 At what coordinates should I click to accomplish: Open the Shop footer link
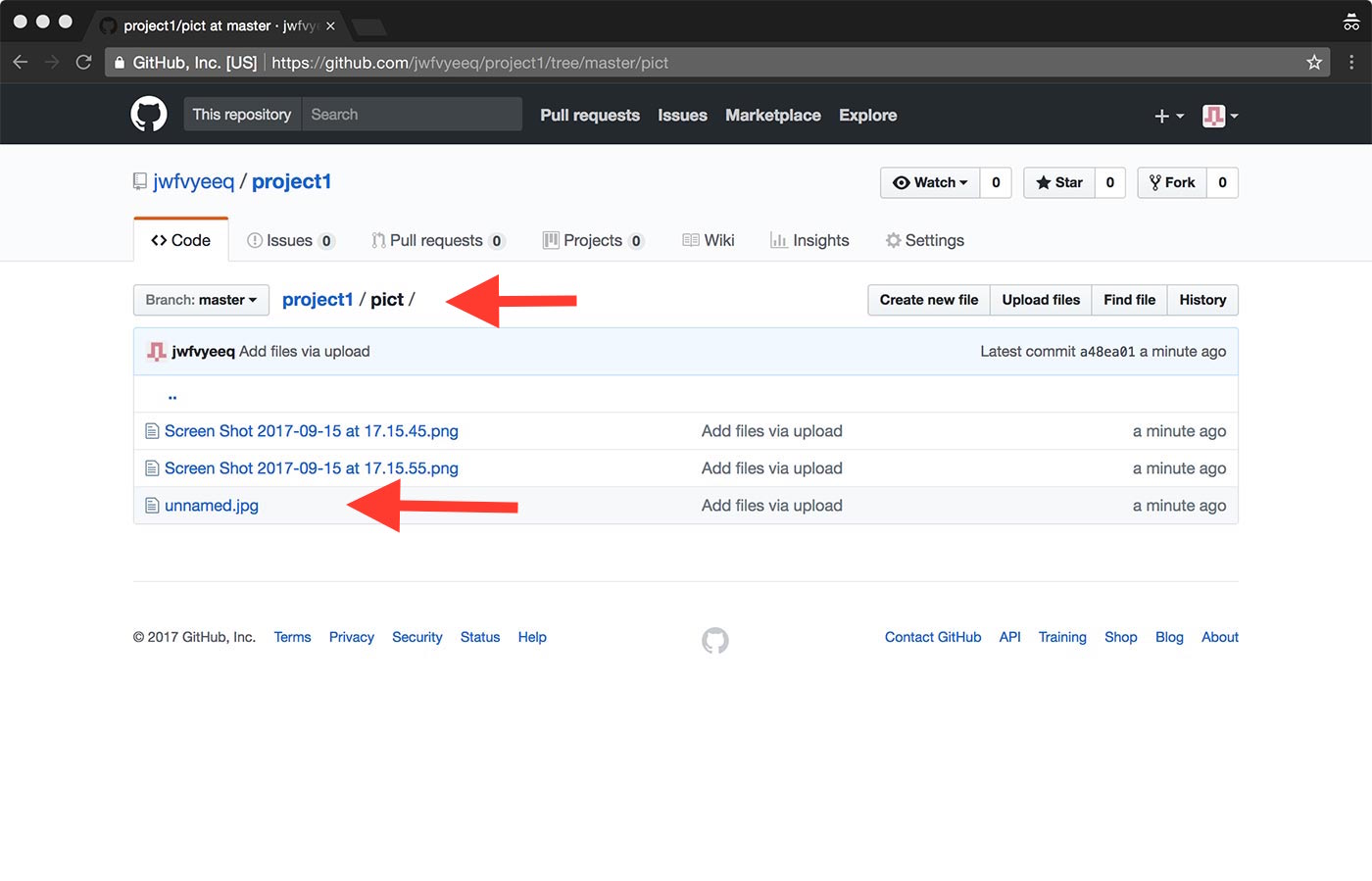1121,637
